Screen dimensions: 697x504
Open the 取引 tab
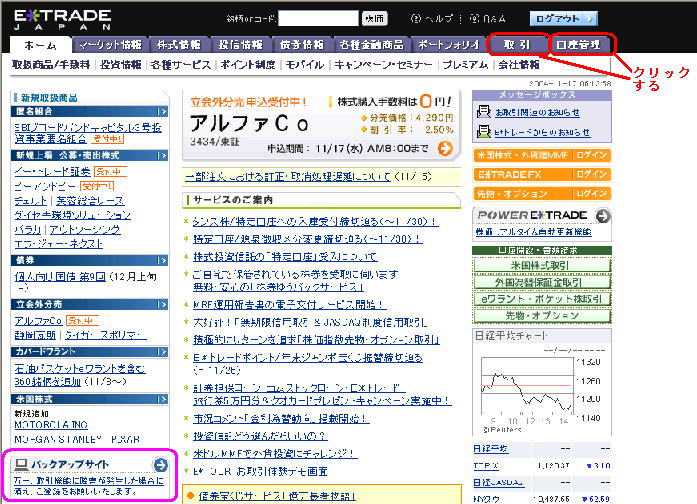[517, 44]
